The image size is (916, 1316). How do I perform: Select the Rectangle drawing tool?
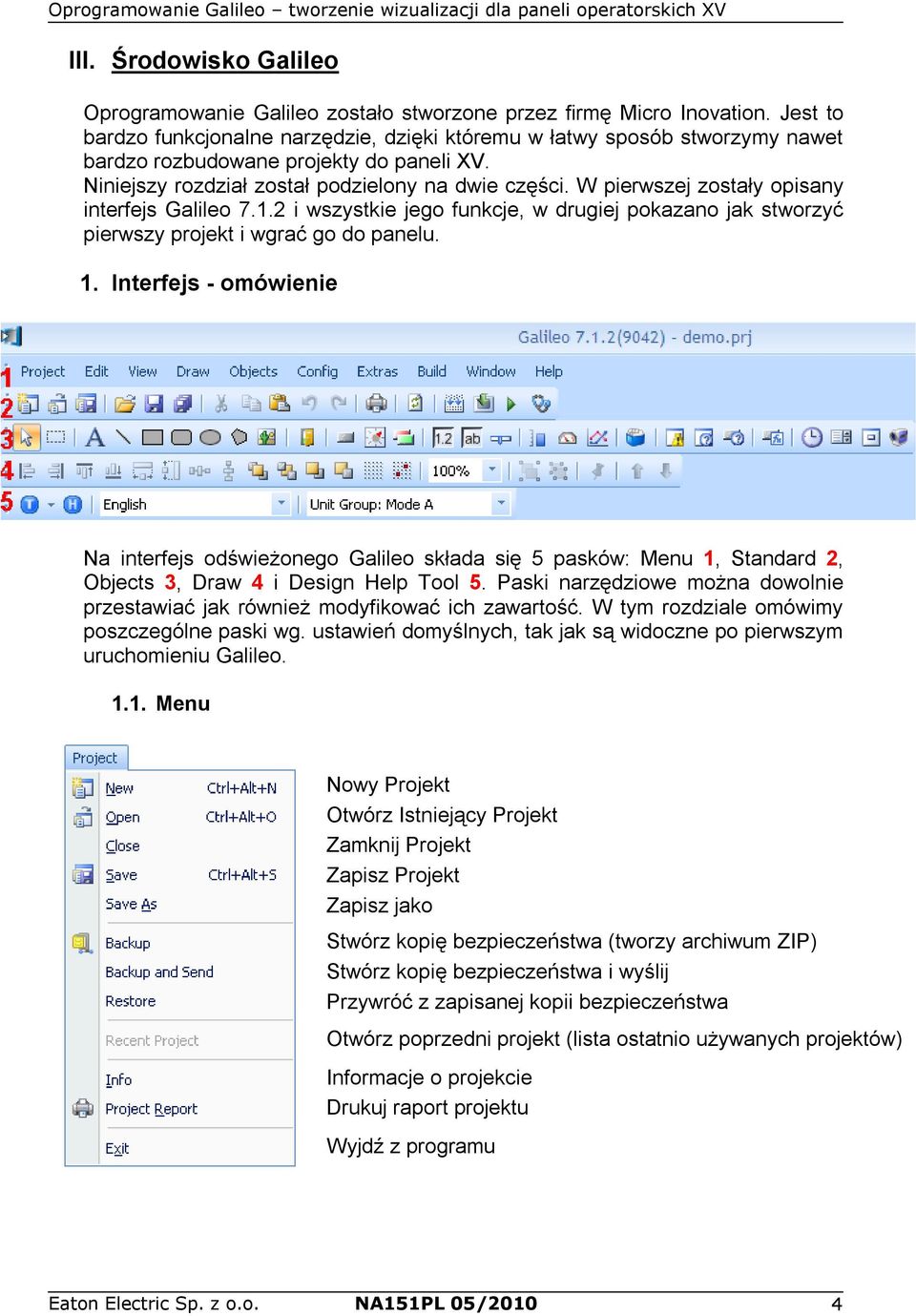tap(152, 438)
